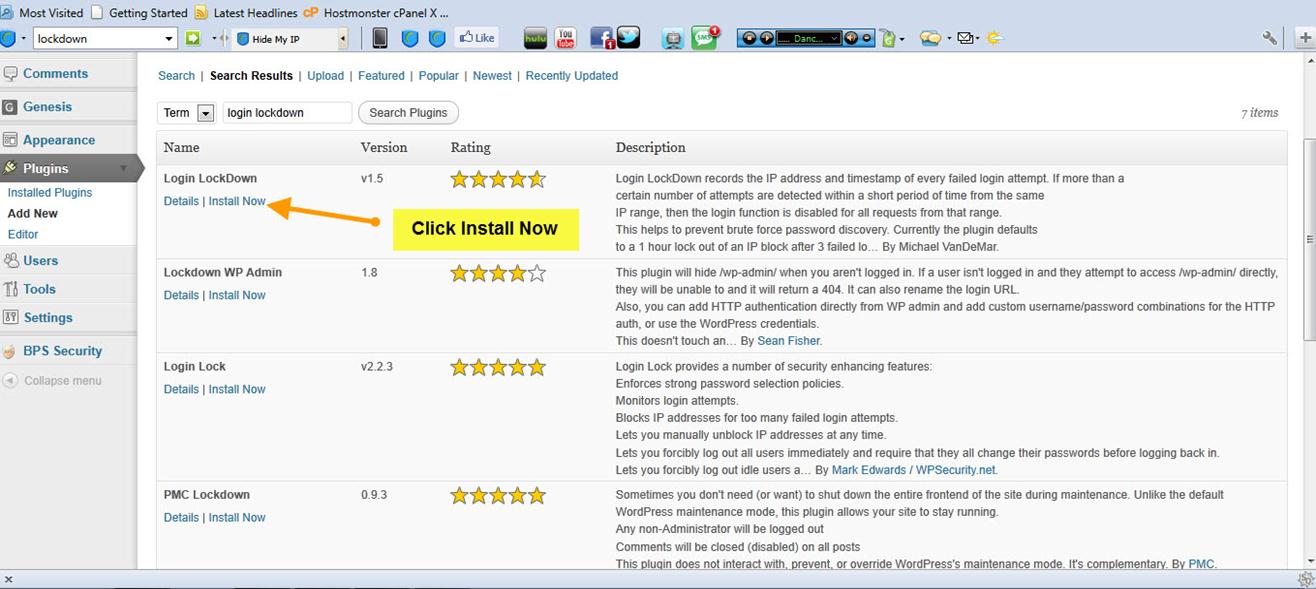Click the Hulu toolbar icon
This screenshot has width=1316, height=589.
pyautogui.click(x=535, y=39)
